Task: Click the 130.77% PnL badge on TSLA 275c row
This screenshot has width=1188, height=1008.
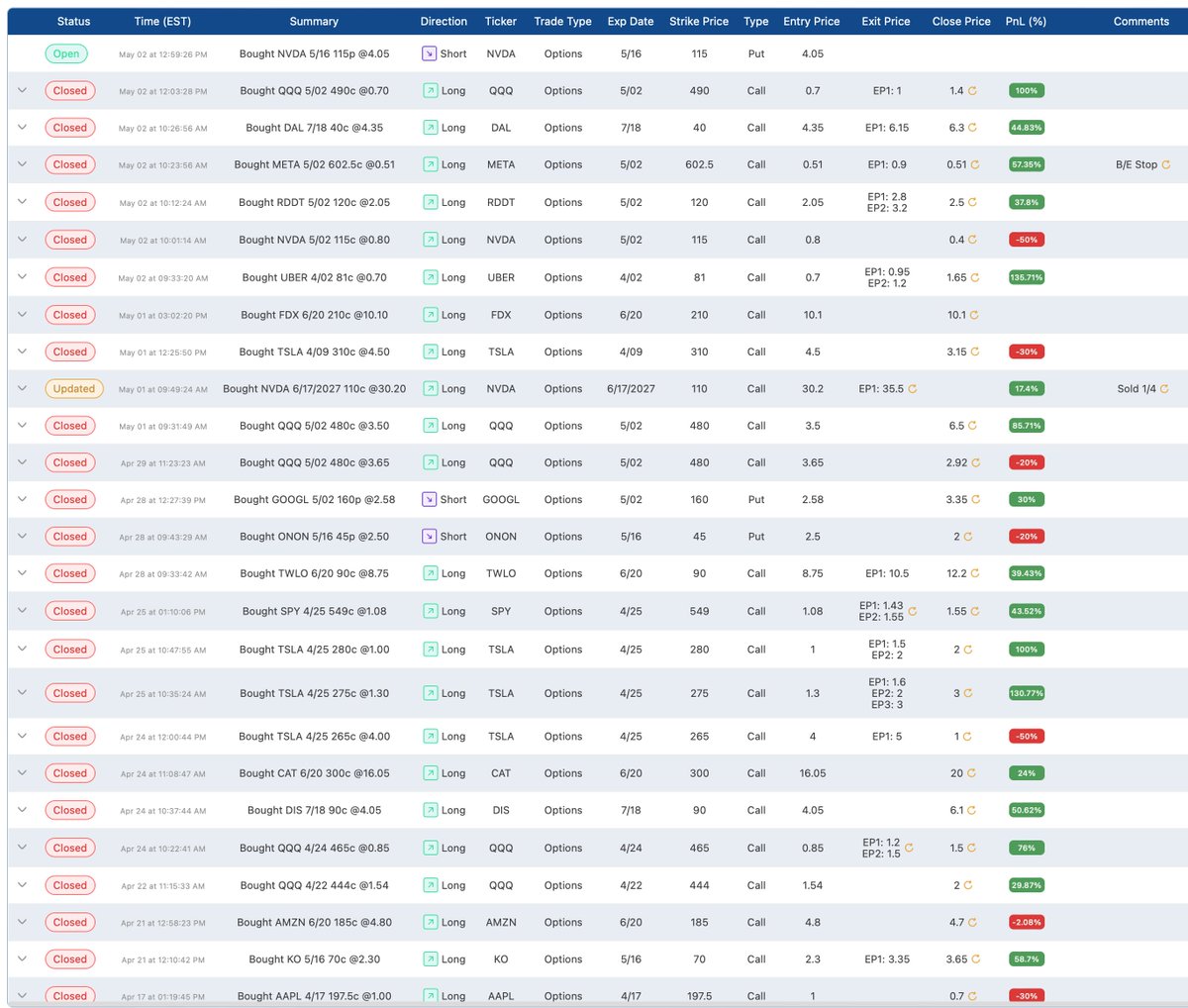Action: click(x=1027, y=693)
